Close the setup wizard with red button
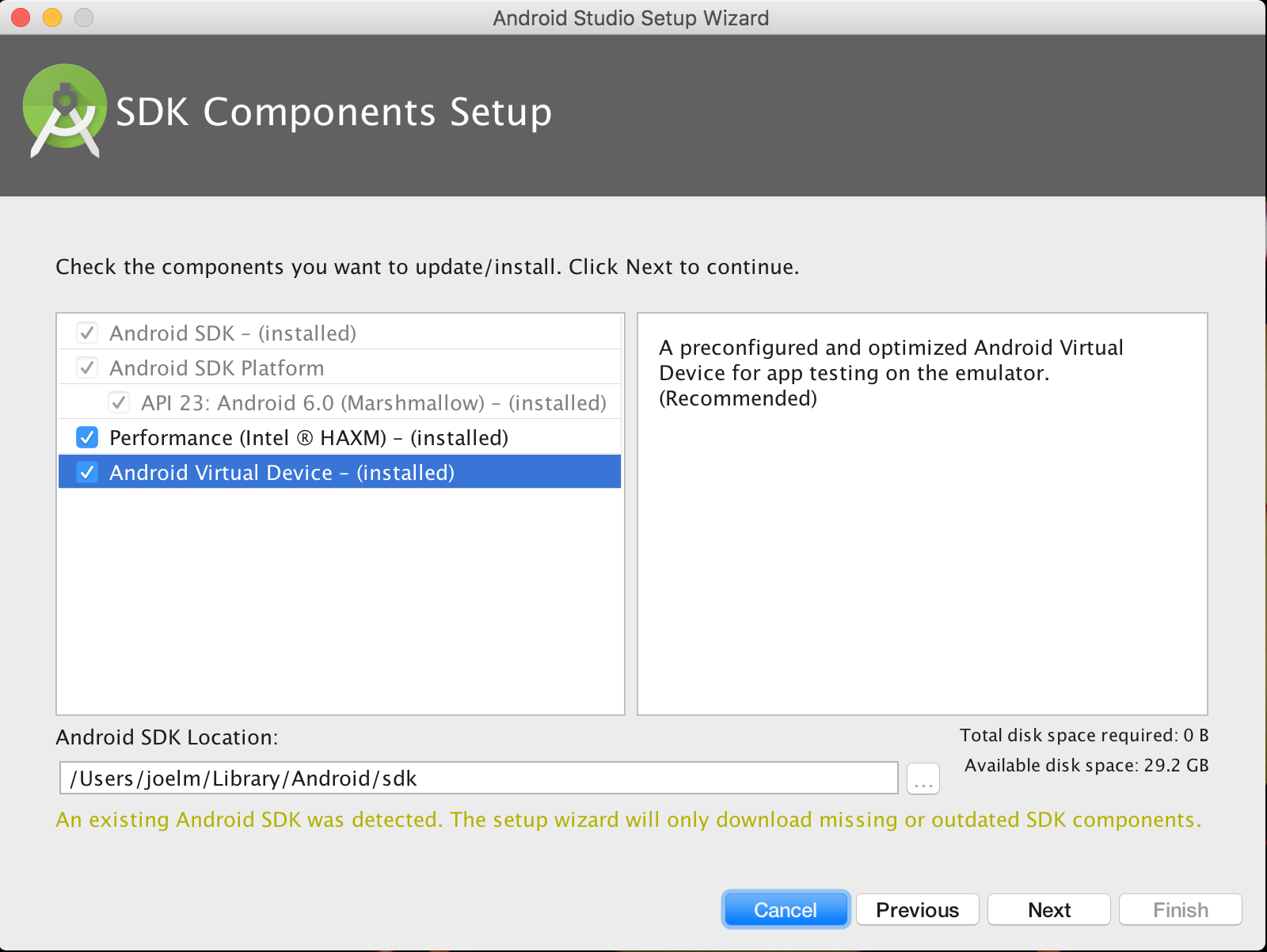The height and width of the screenshot is (952, 1267). [x=21, y=17]
